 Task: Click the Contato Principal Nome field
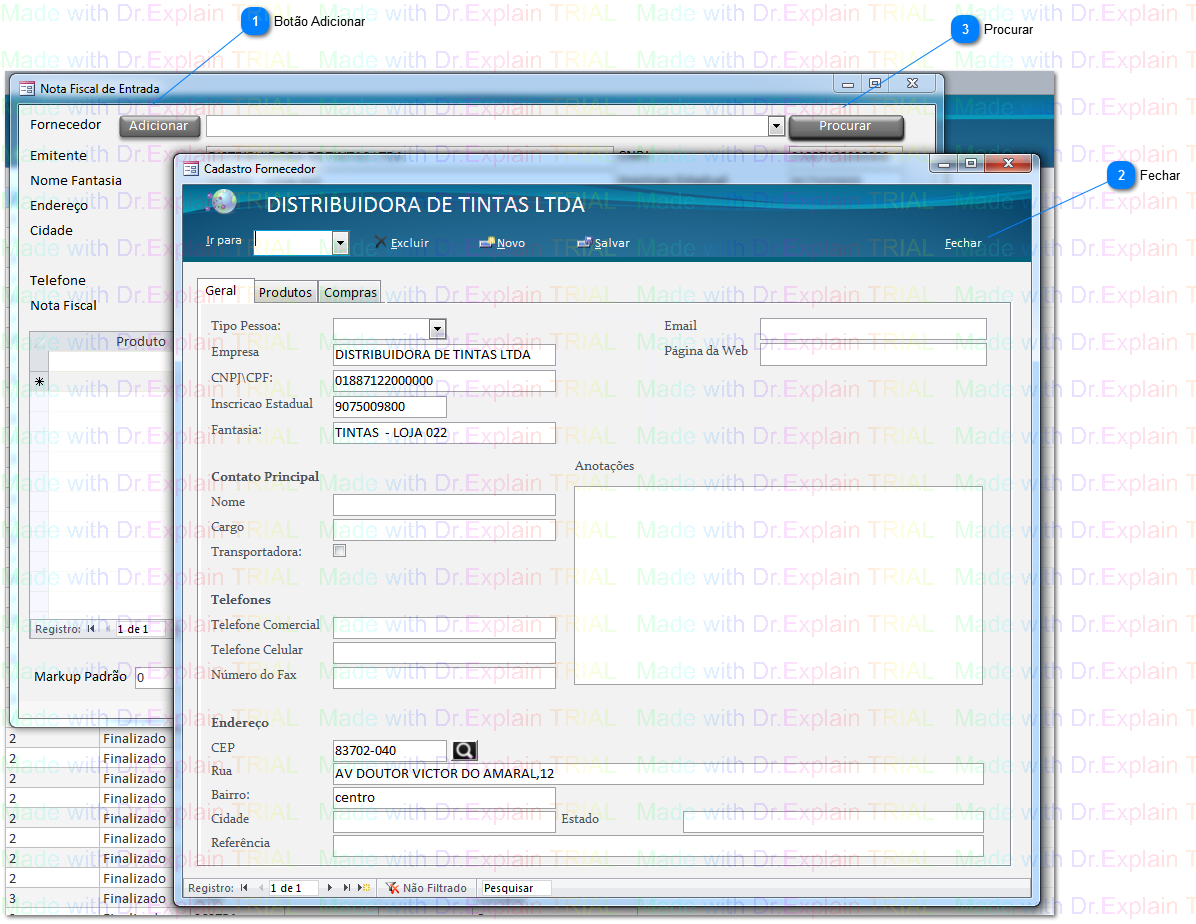pyautogui.click(x=444, y=505)
